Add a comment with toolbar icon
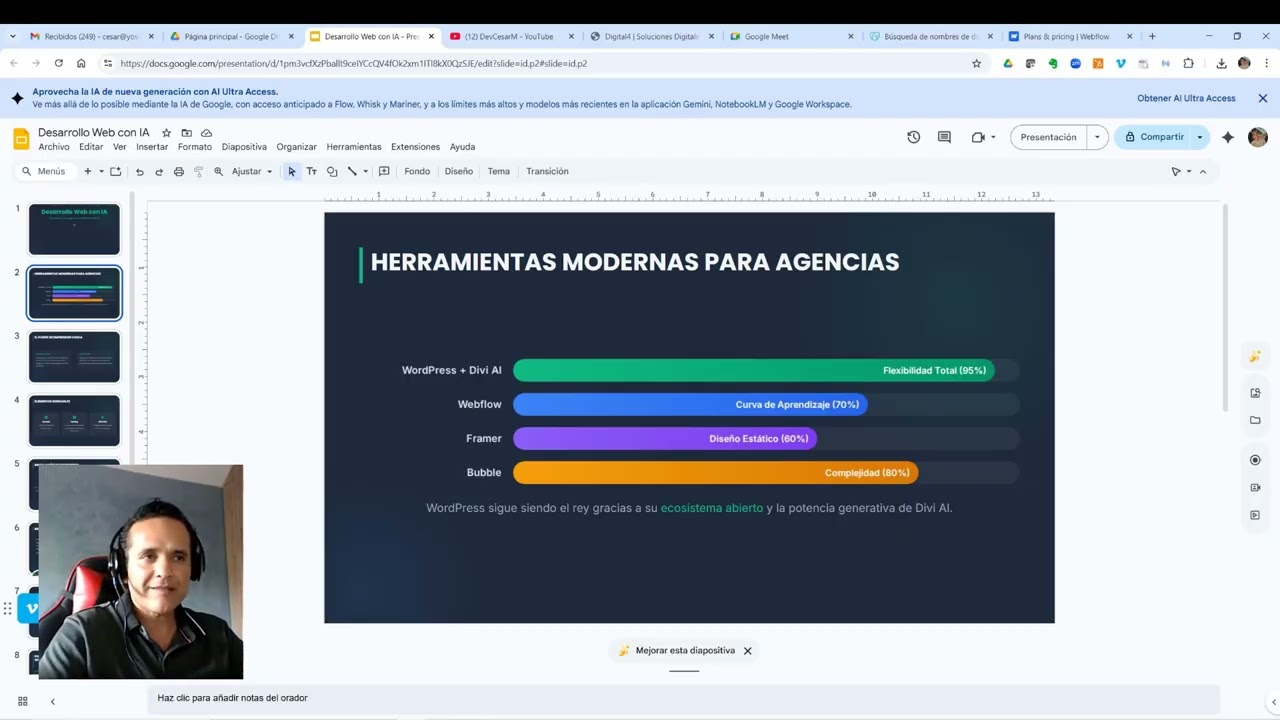Screen dimensions: 1280x720 coord(384,172)
